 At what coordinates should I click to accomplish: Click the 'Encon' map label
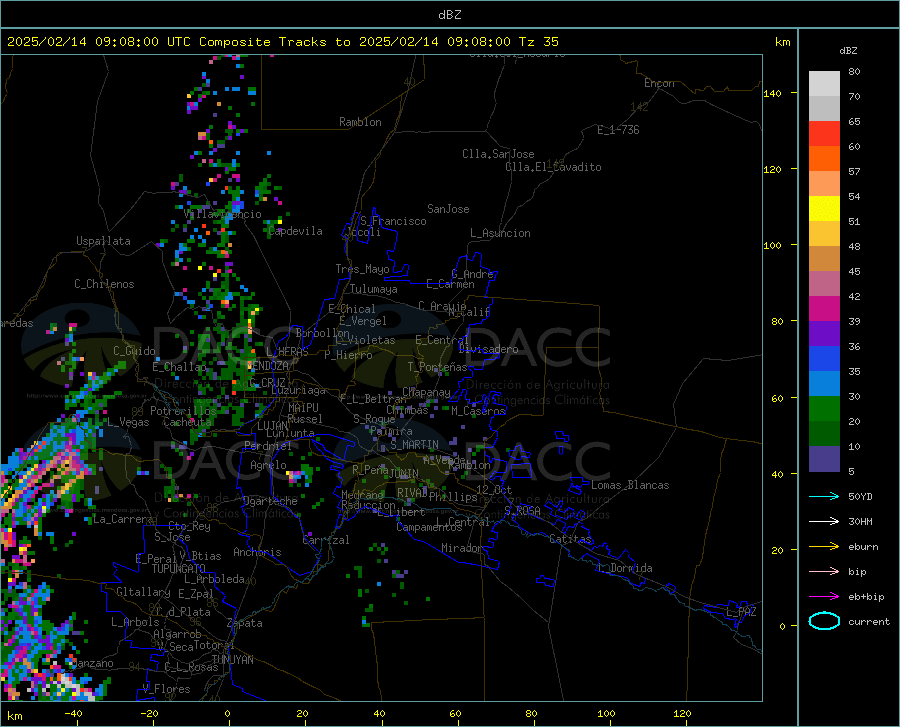click(x=659, y=83)
